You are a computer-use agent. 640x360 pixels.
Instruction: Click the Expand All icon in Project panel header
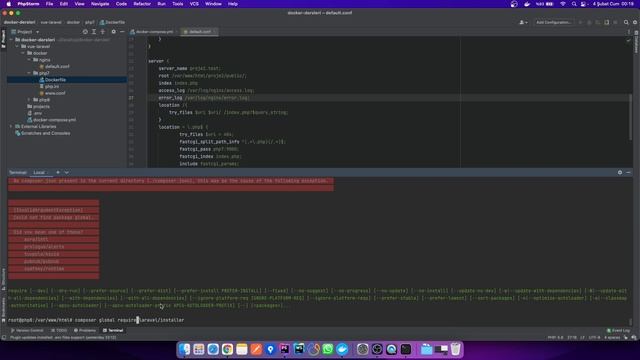pyautogui.click(x=94, y=31)
